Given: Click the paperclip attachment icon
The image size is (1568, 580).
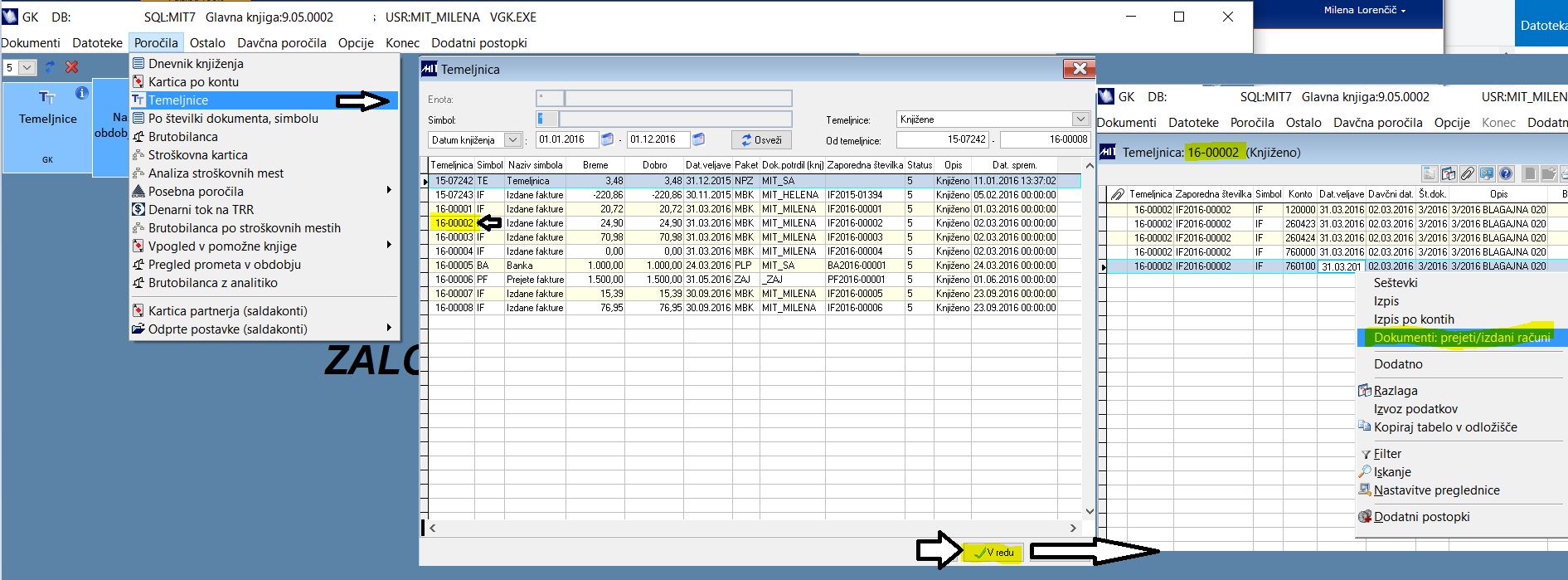Looking at the screenshot, I should point(1468,173).
